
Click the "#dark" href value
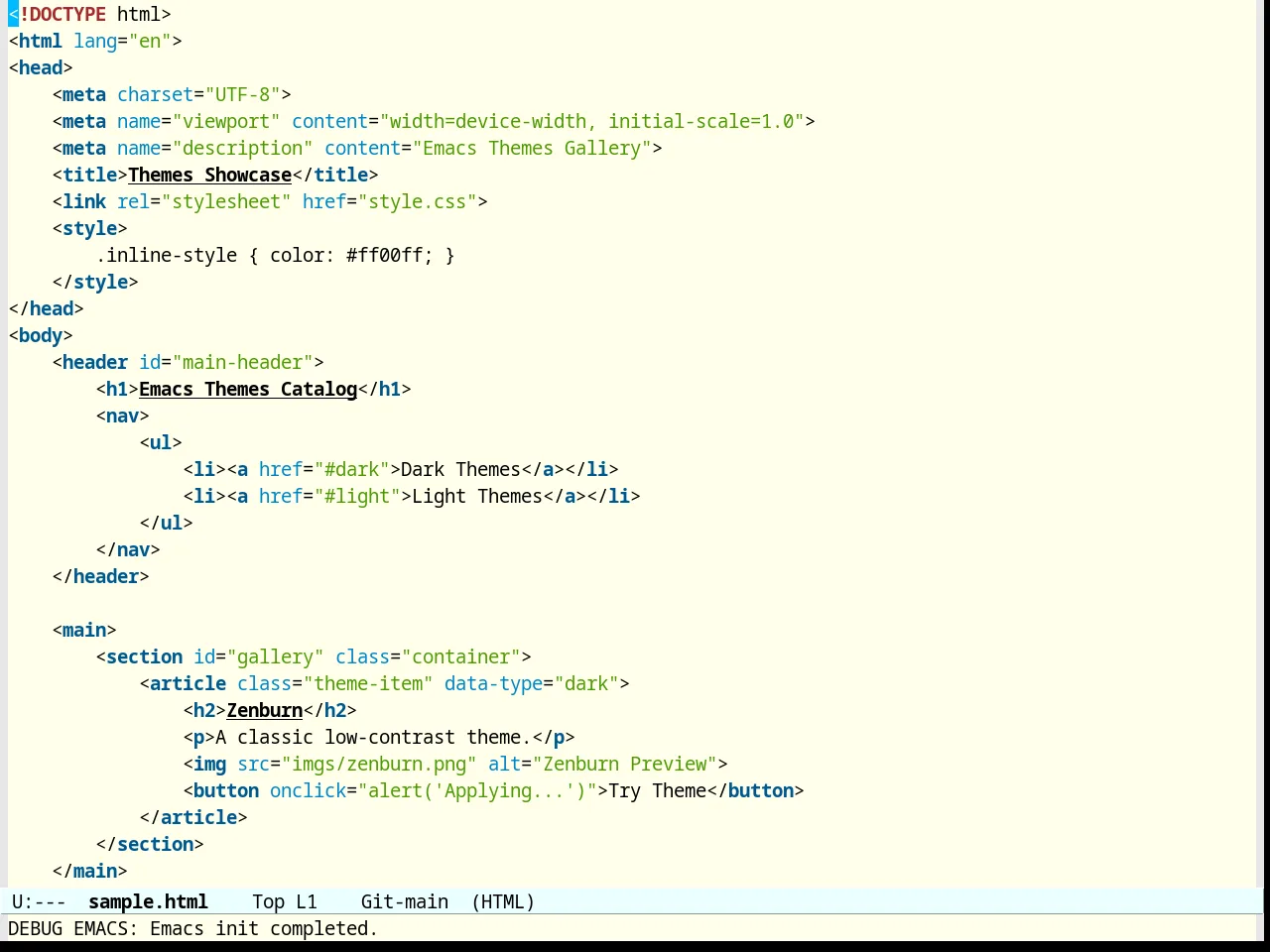pyautogui.click(x=351, y=469)
